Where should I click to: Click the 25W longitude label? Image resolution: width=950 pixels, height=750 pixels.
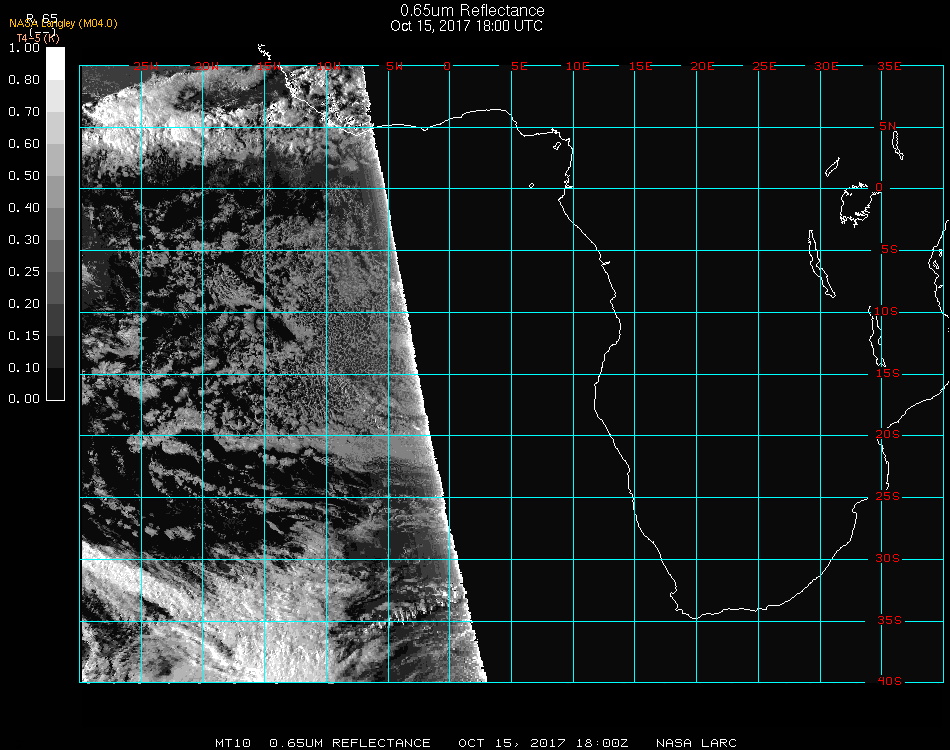(145, 66)
